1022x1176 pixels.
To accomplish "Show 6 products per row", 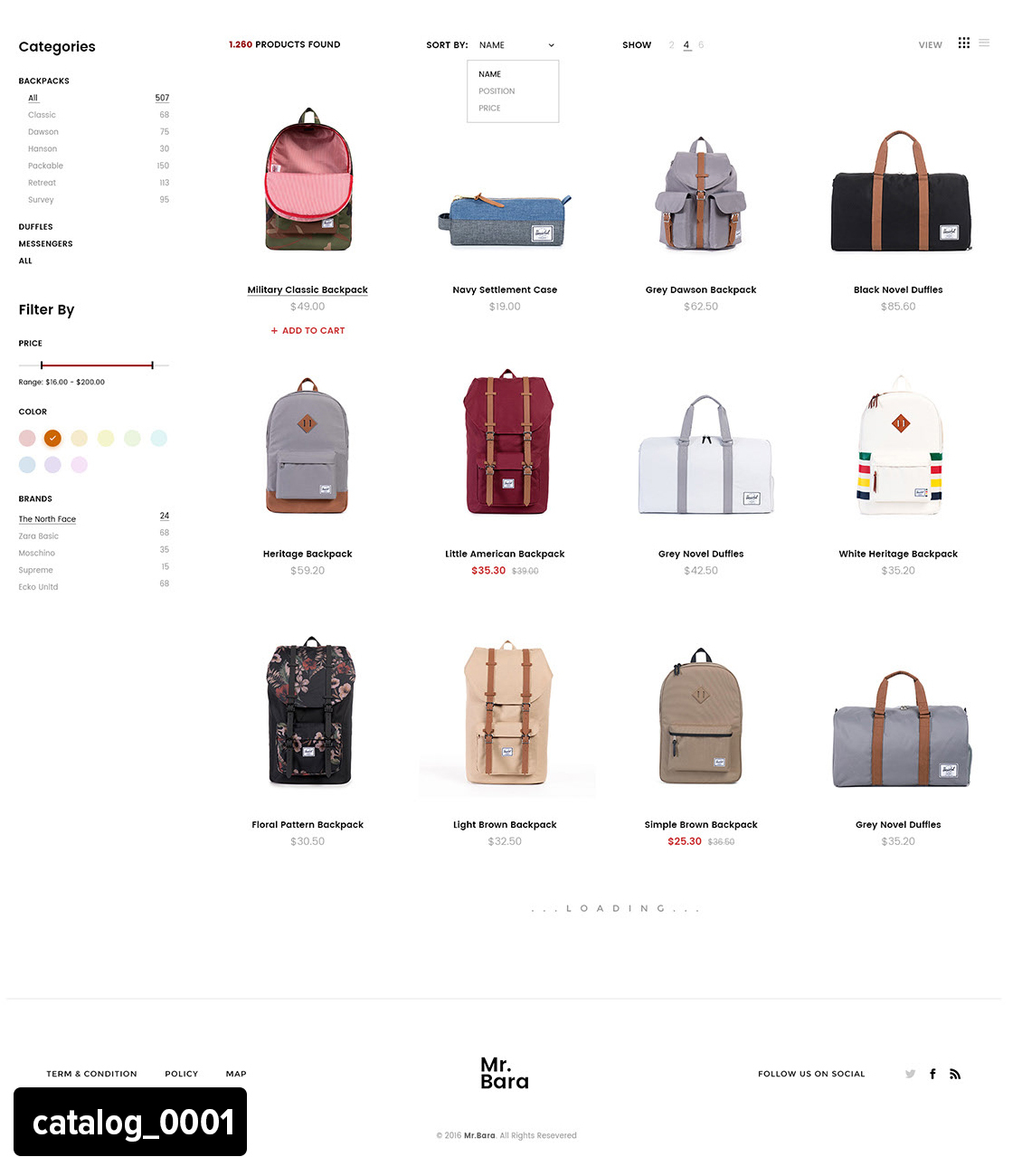I will (x=701, y=45).
